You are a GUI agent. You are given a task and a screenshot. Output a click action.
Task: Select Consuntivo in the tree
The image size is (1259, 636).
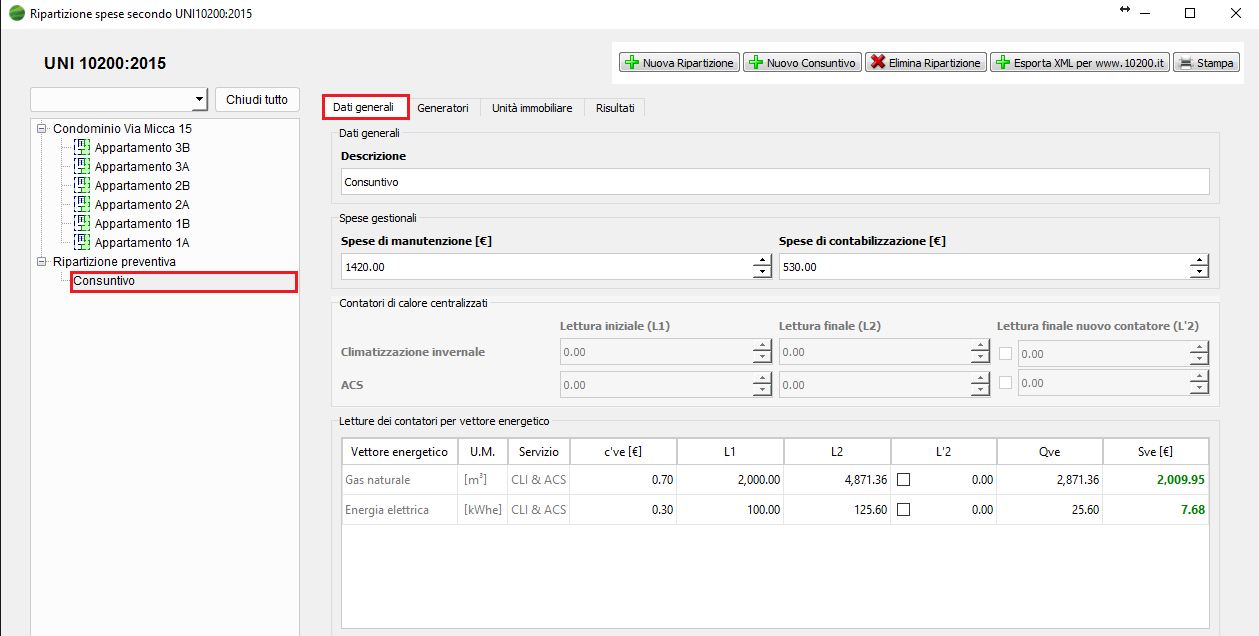coord(104,281)
